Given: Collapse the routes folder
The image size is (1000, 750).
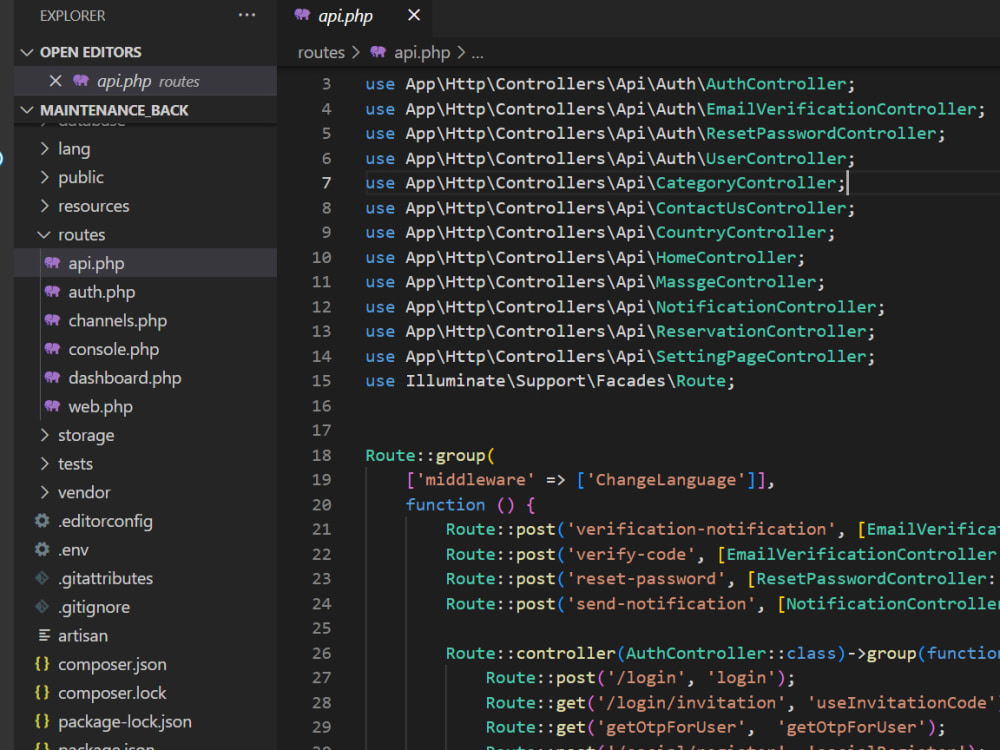Looking at the screenshot, I should tap(44, 235).
